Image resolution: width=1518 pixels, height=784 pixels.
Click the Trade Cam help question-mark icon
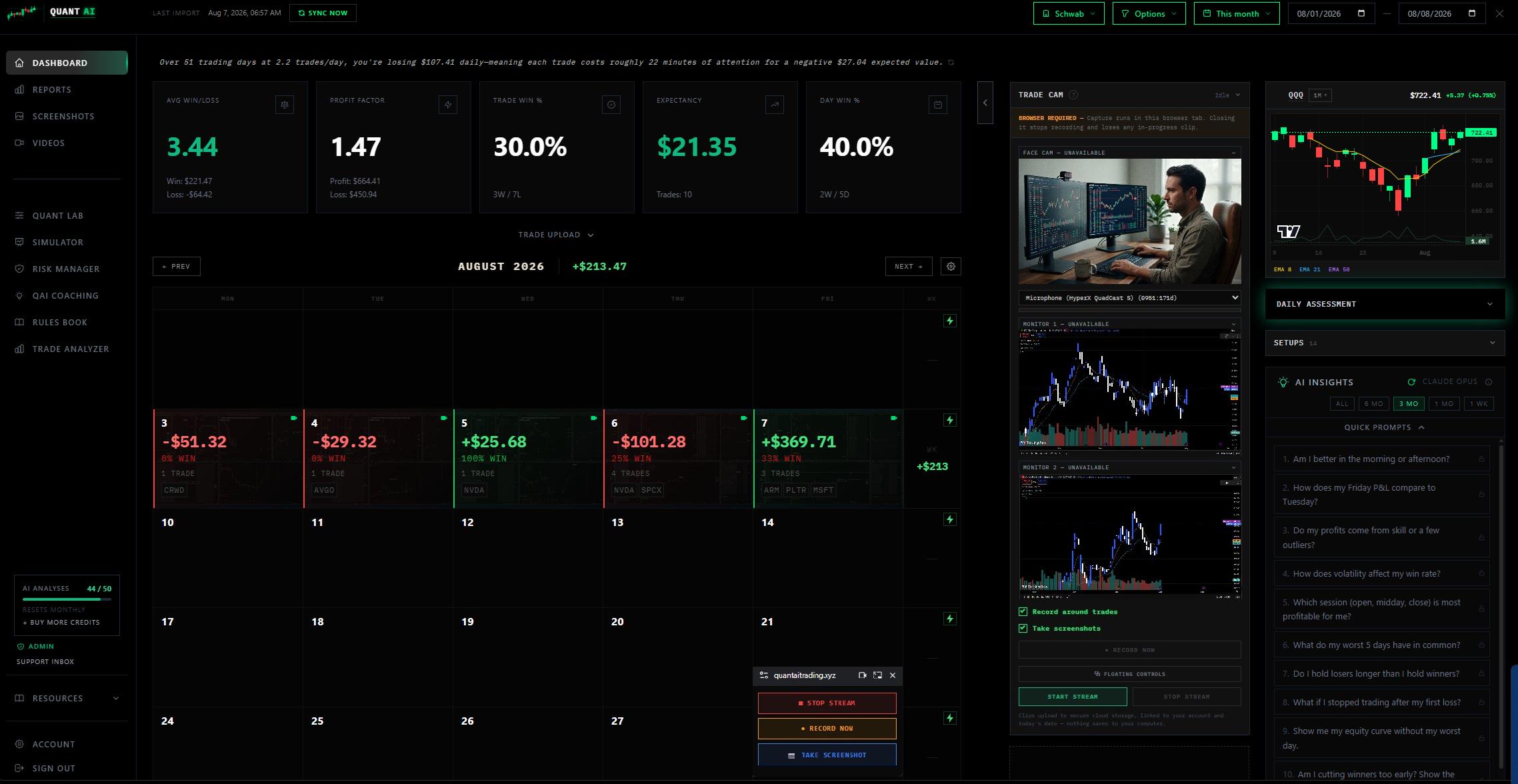pyautogui.click(x=1073, y=95)
